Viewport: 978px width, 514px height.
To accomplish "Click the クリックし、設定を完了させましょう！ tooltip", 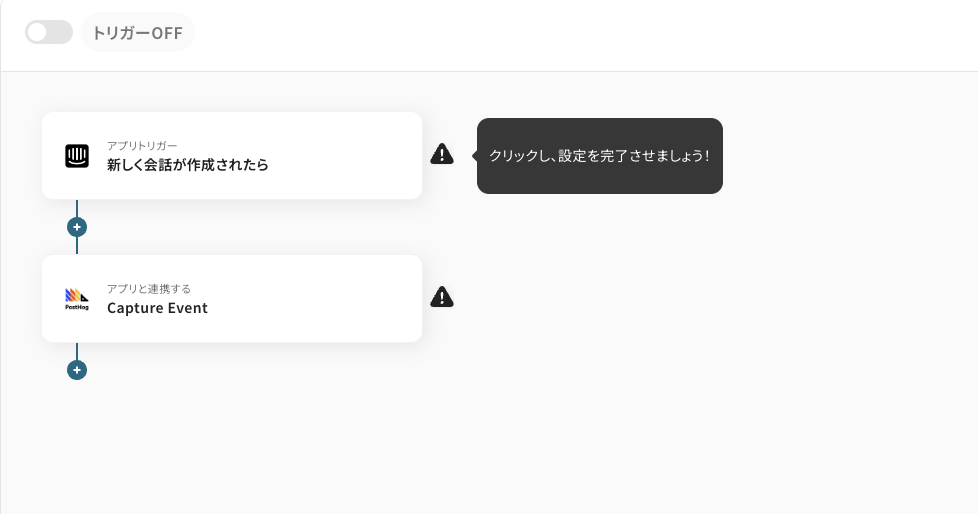I will 599,156.
